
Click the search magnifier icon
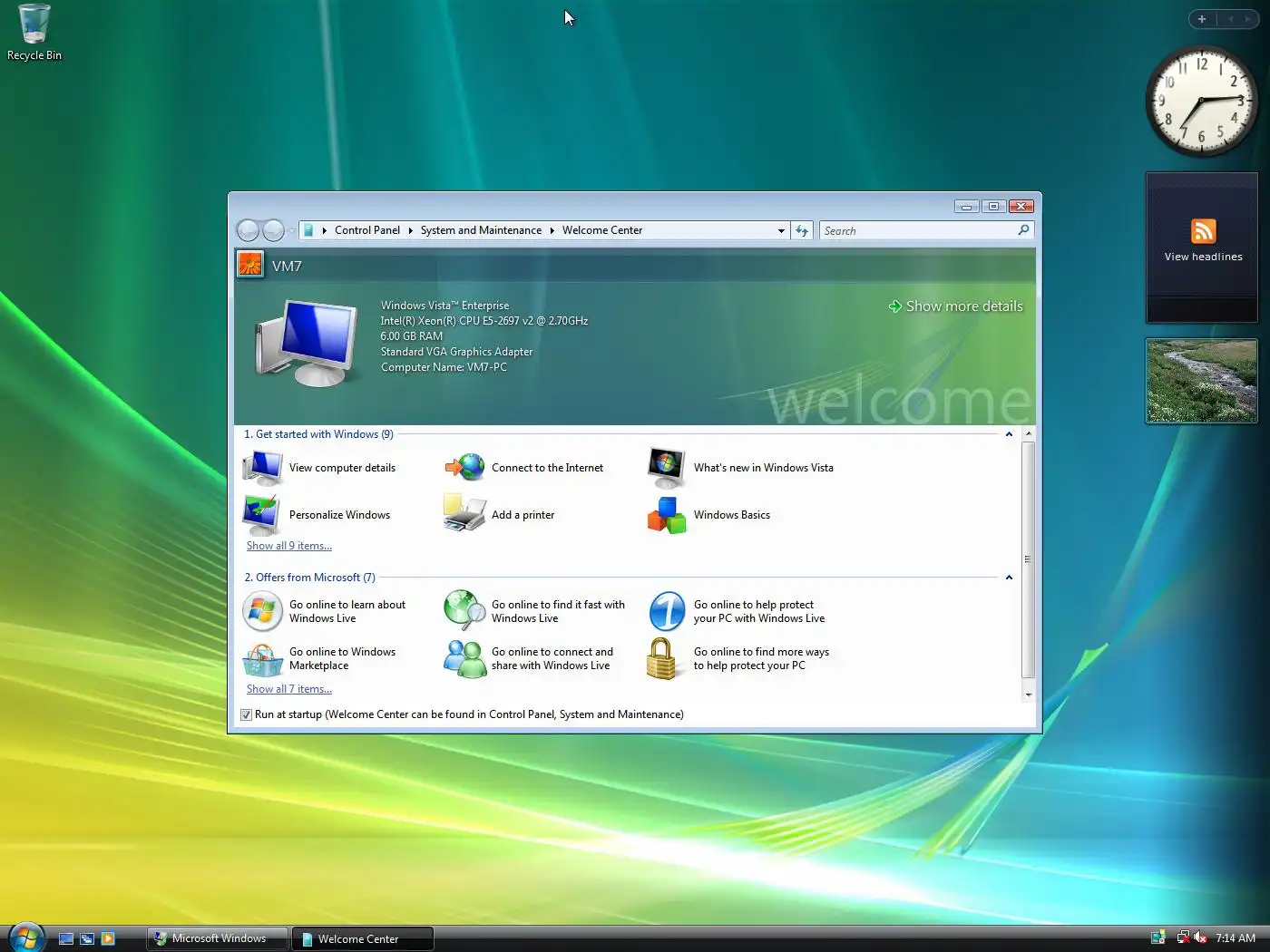point(1023,230)
